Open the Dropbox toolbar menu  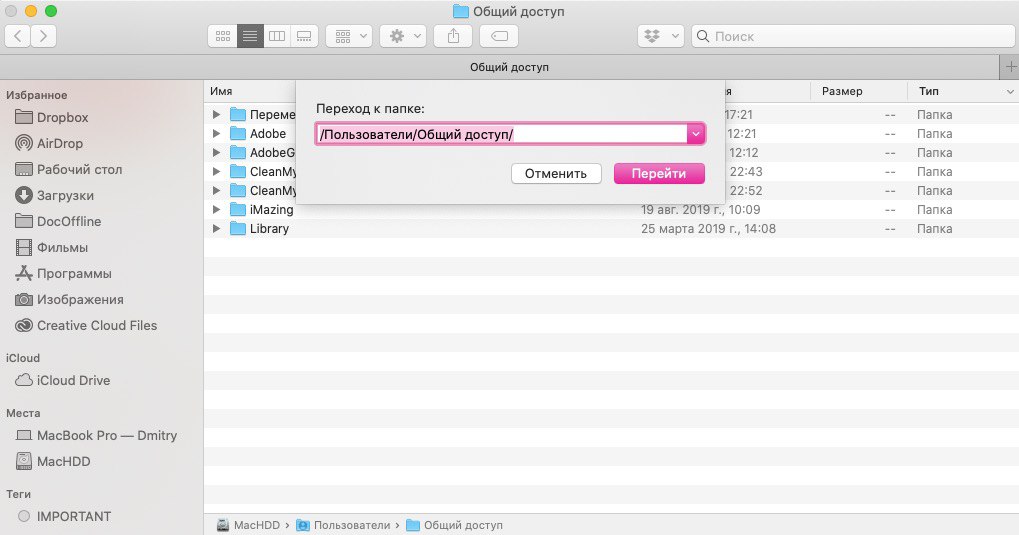coord(662,36)
